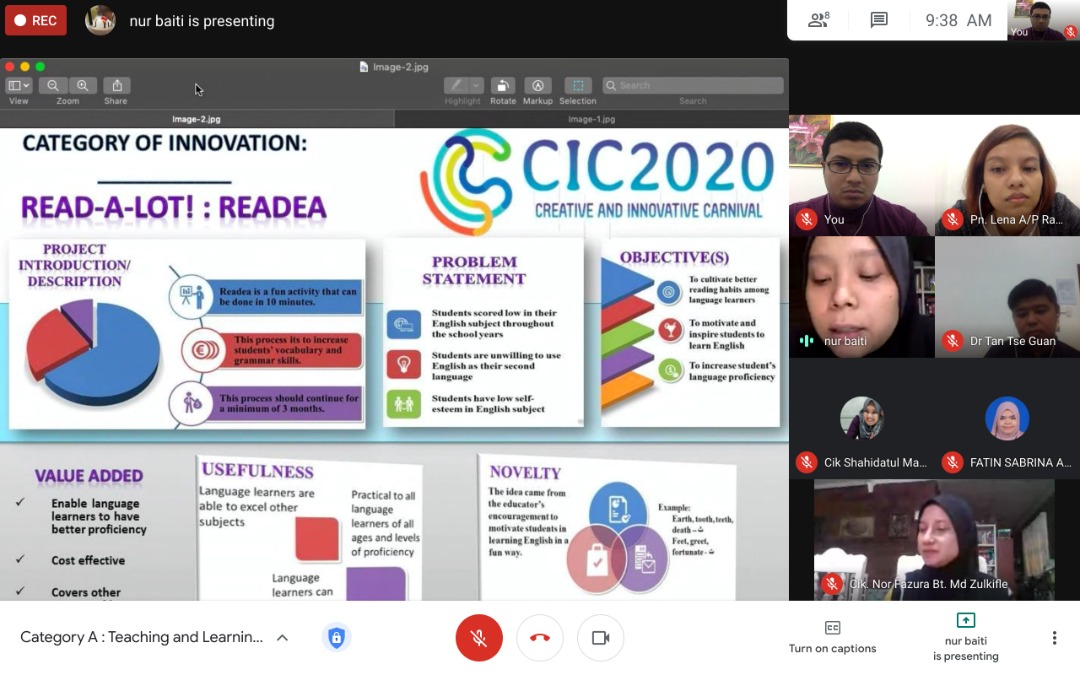Open the View sidebar dropdown in Preview
The height and width of the screenshot is (675, 1080).
19,85
